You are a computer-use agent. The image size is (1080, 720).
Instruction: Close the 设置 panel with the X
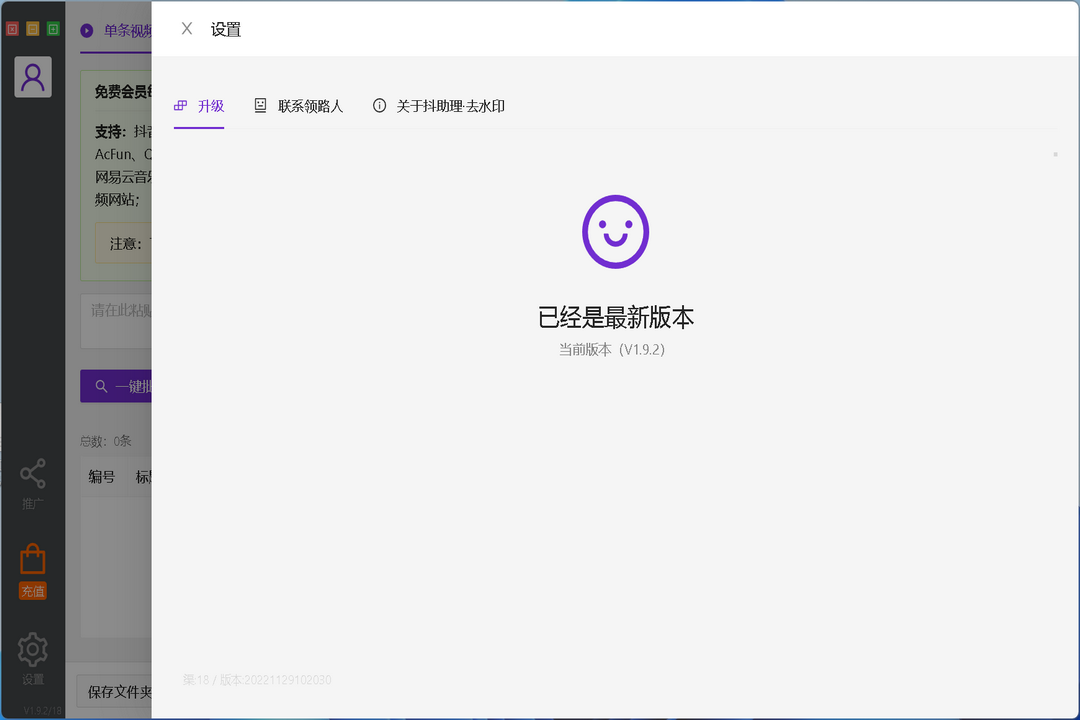[x=186, y=29]
